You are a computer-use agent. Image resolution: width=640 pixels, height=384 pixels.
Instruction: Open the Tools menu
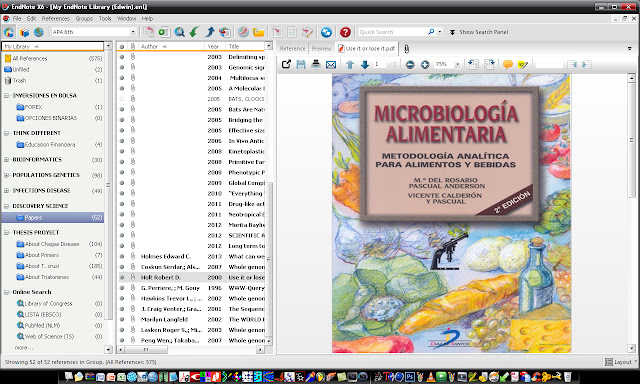click(105, 18)
